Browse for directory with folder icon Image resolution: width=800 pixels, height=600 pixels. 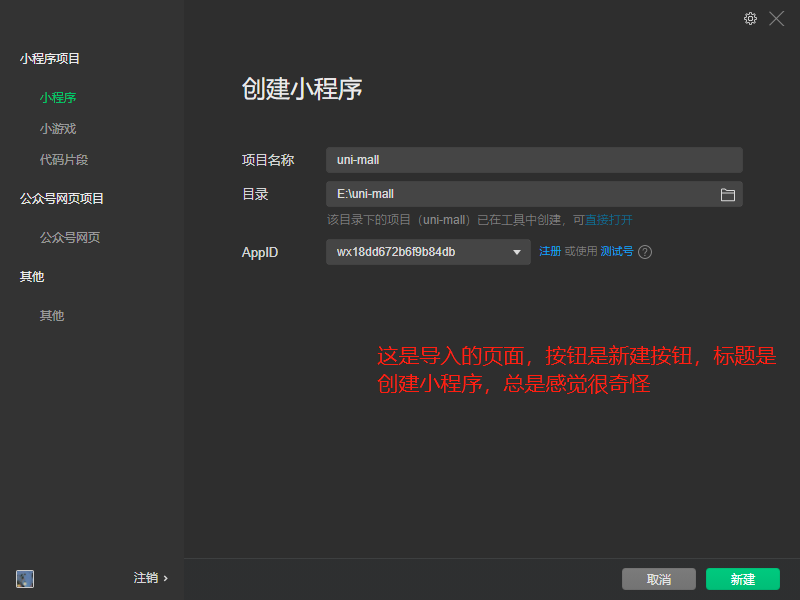point(728,194)
